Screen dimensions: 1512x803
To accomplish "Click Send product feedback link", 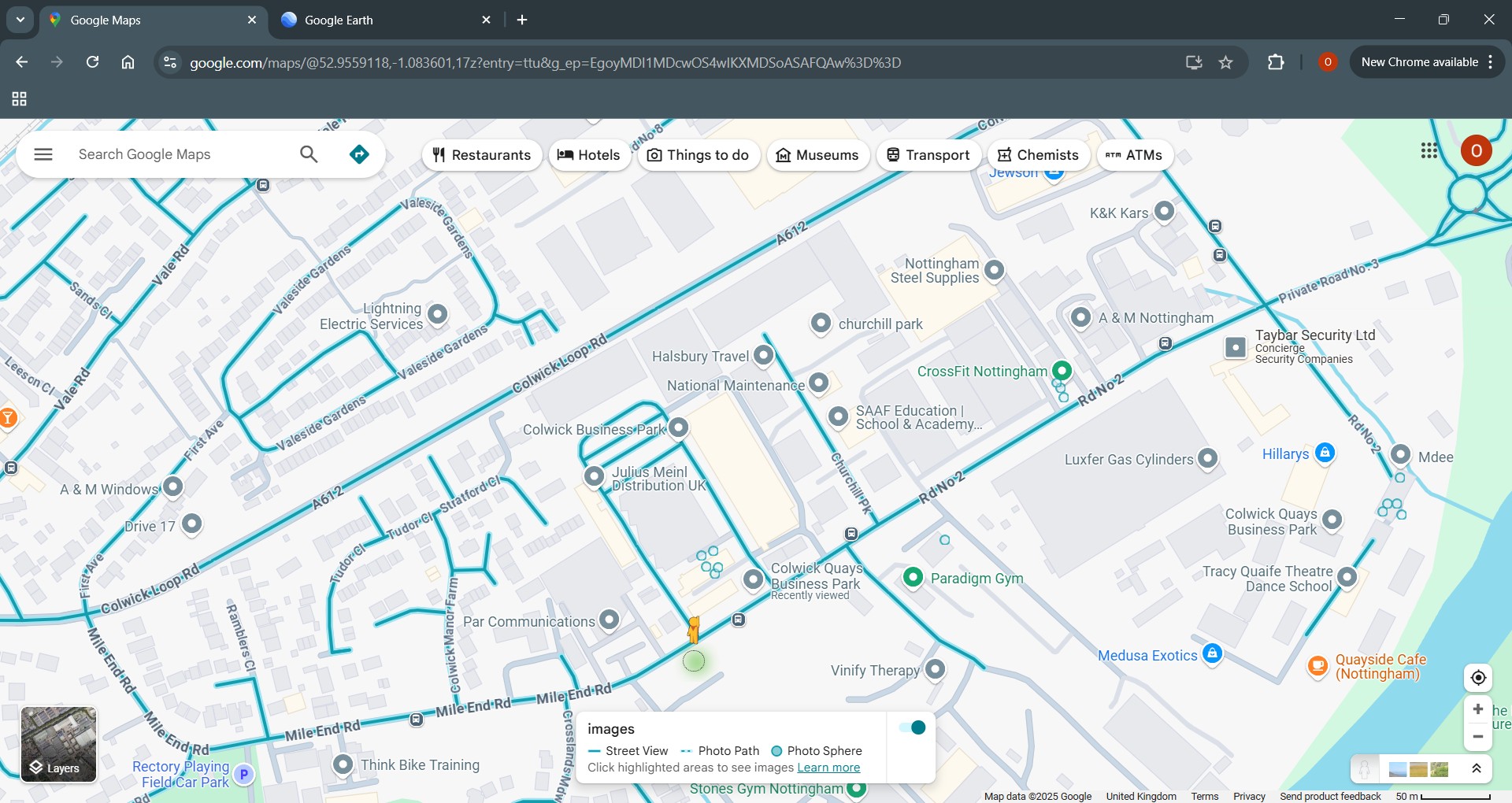I will pyautogui.click(x=1330, y=796).
